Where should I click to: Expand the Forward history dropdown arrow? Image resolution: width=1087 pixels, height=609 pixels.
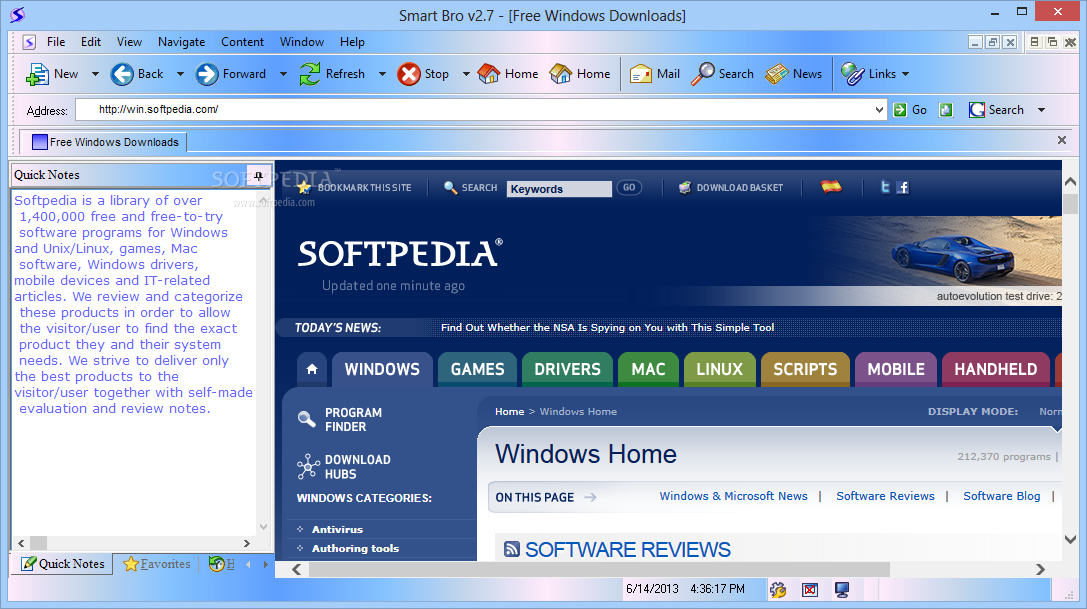click(x=283, y=74)
